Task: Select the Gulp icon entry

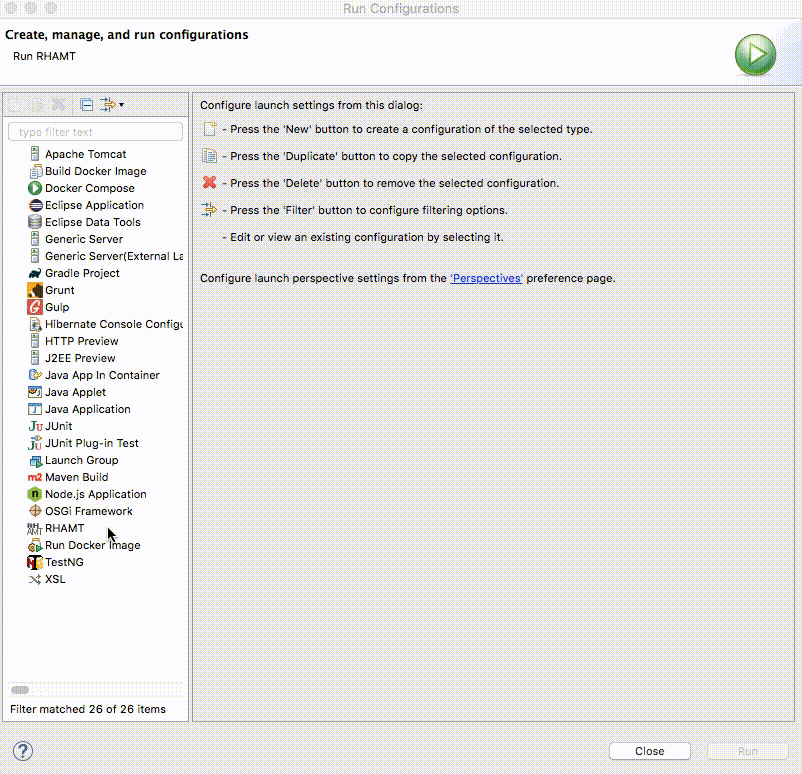Action: point(35,307)
